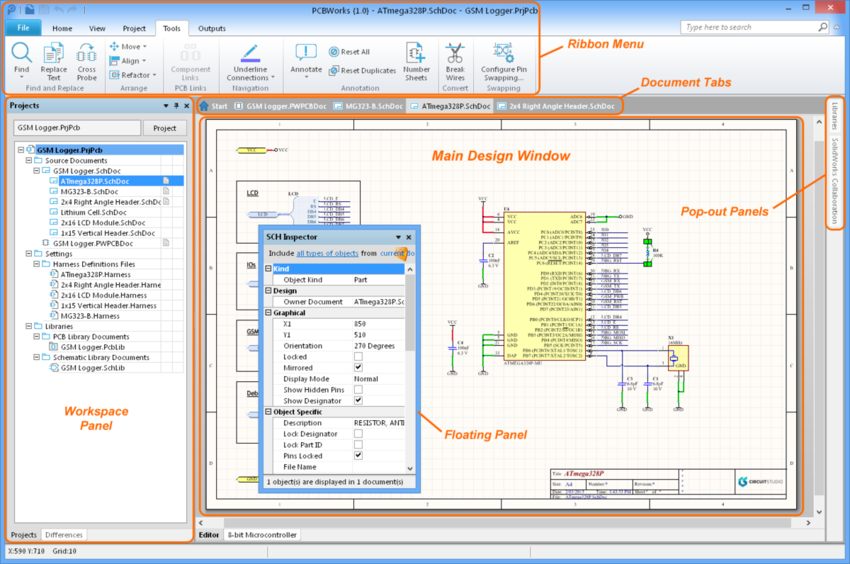Open the Move dropdown in Arrange group
Screen dimensions: 850x564
pyautogui.click(x=128, y=47)
